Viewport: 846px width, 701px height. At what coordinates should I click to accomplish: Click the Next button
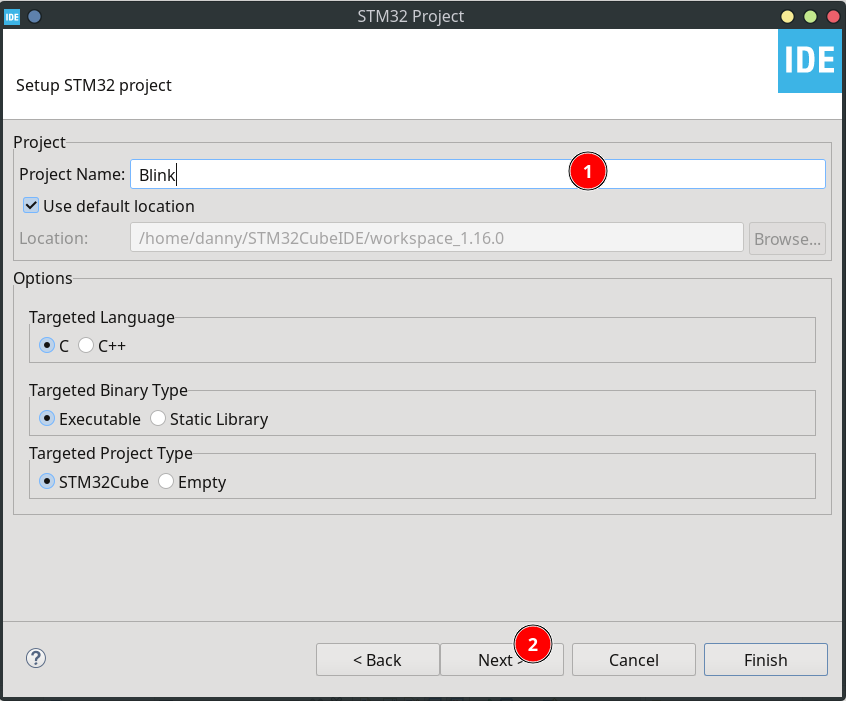click(502, 659)
